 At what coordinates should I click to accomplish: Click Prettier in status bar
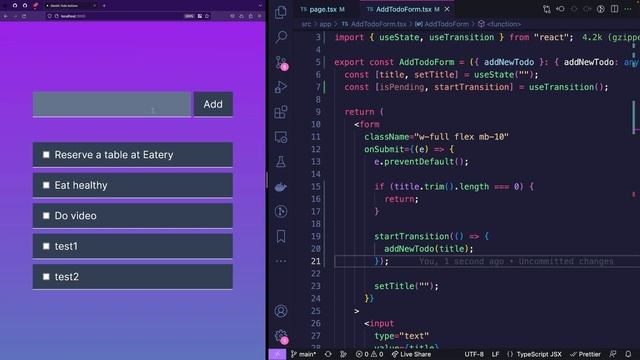[x=585, y=354]
